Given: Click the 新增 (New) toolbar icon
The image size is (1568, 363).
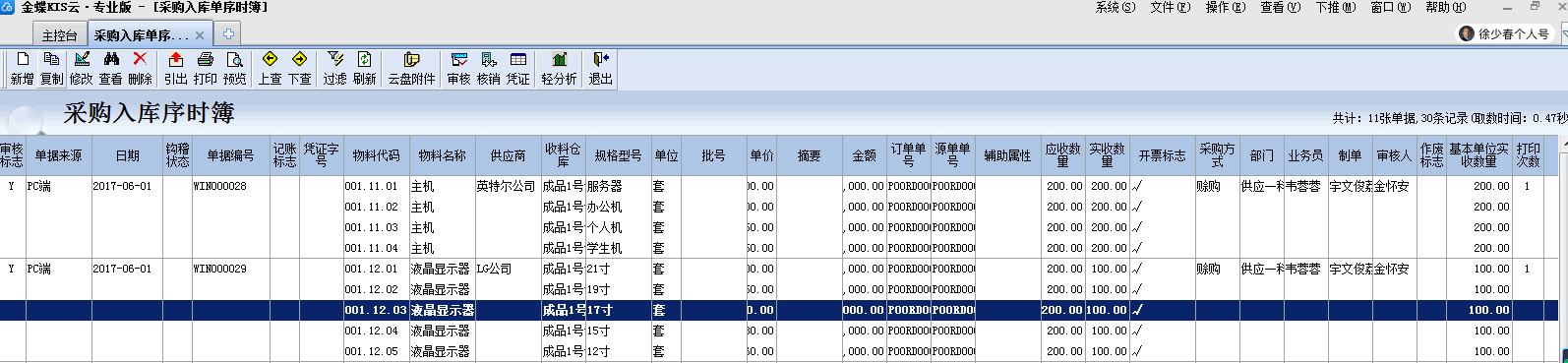Looking at the screenshot, I should (x=23, y=69).
